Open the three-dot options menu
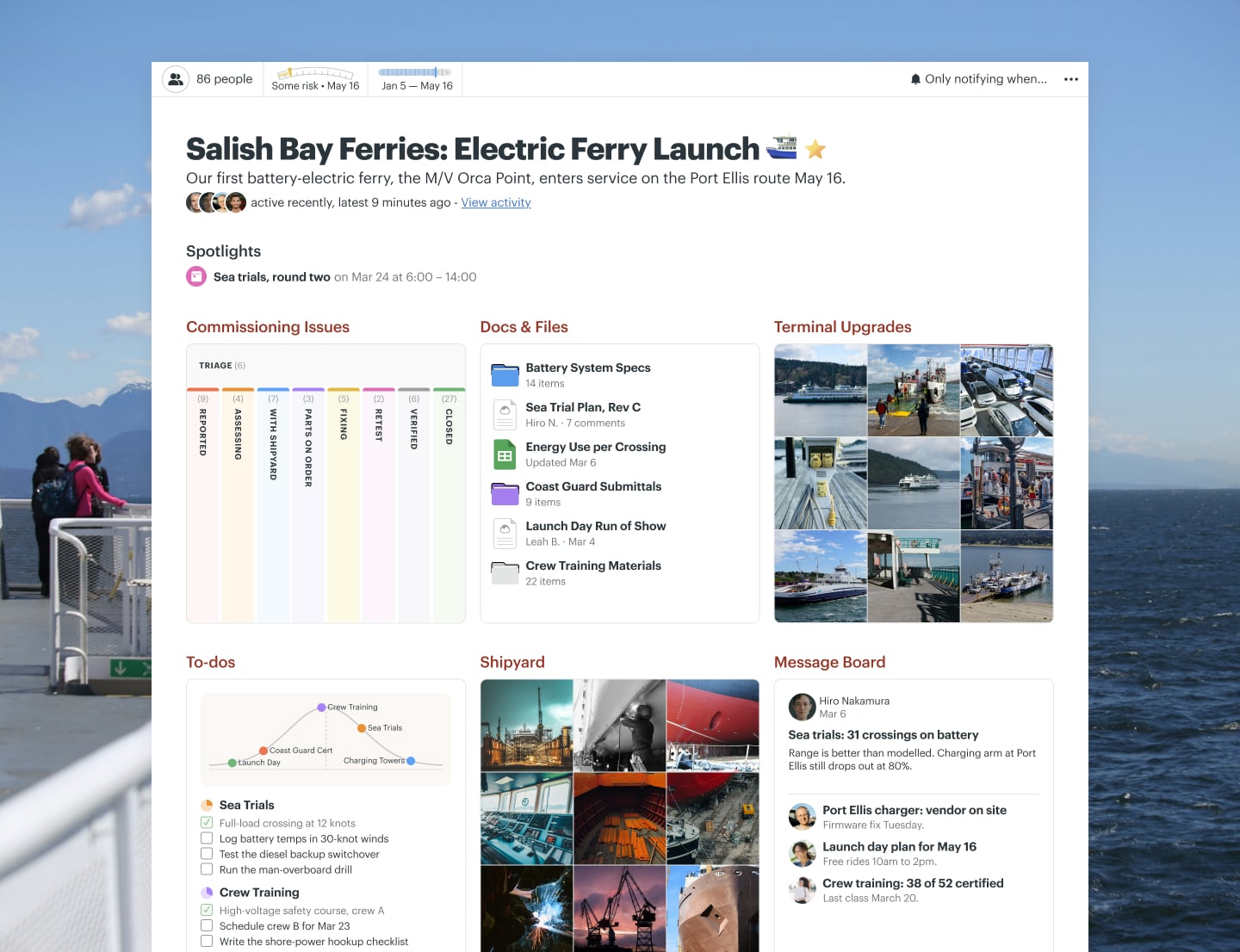Screen dimensions: 1240x952 (1071, 79)
